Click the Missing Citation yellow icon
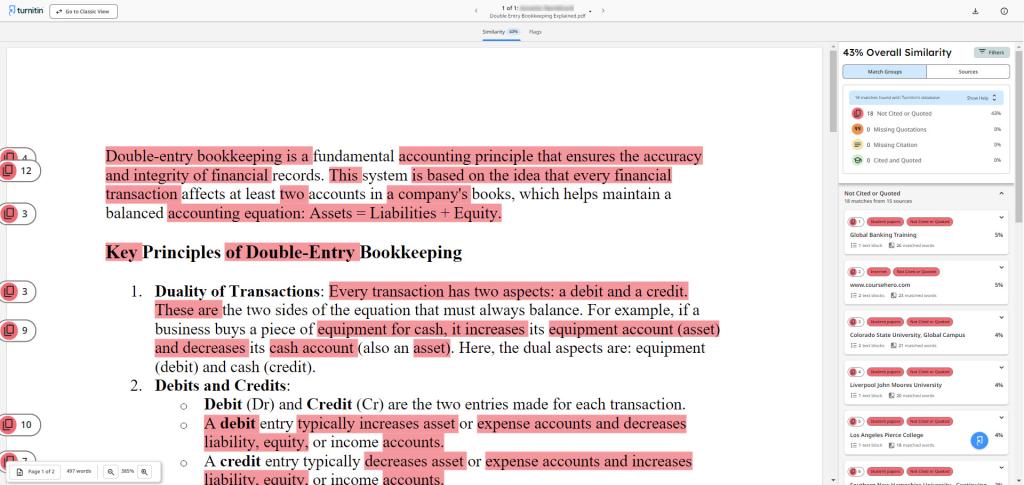1024x485 pixels. (857, 145)
